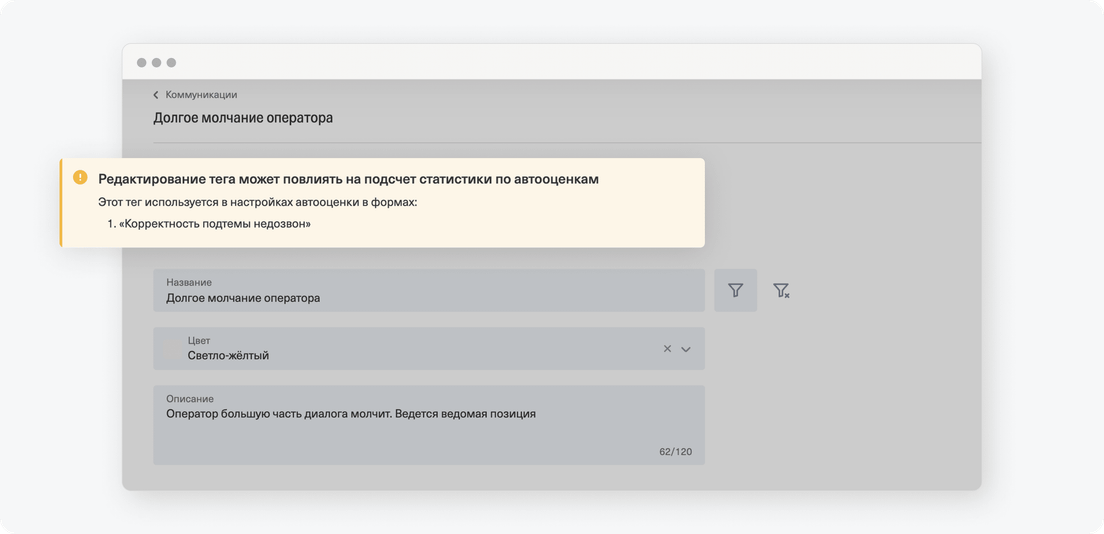Click inside the Описание text area
1104x534 pixels.
[429, 425]
